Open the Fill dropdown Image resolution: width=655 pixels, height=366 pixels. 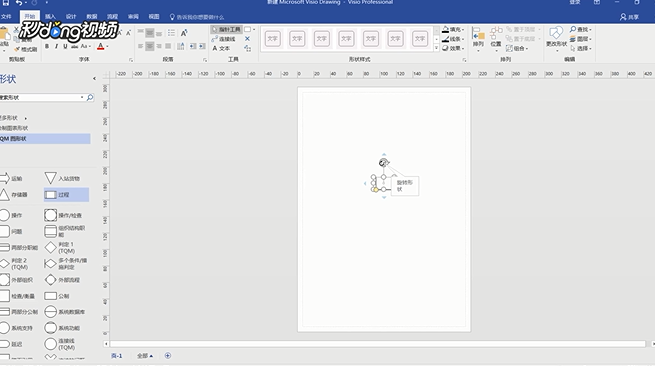pyautogui.click(x=453, y=30)
